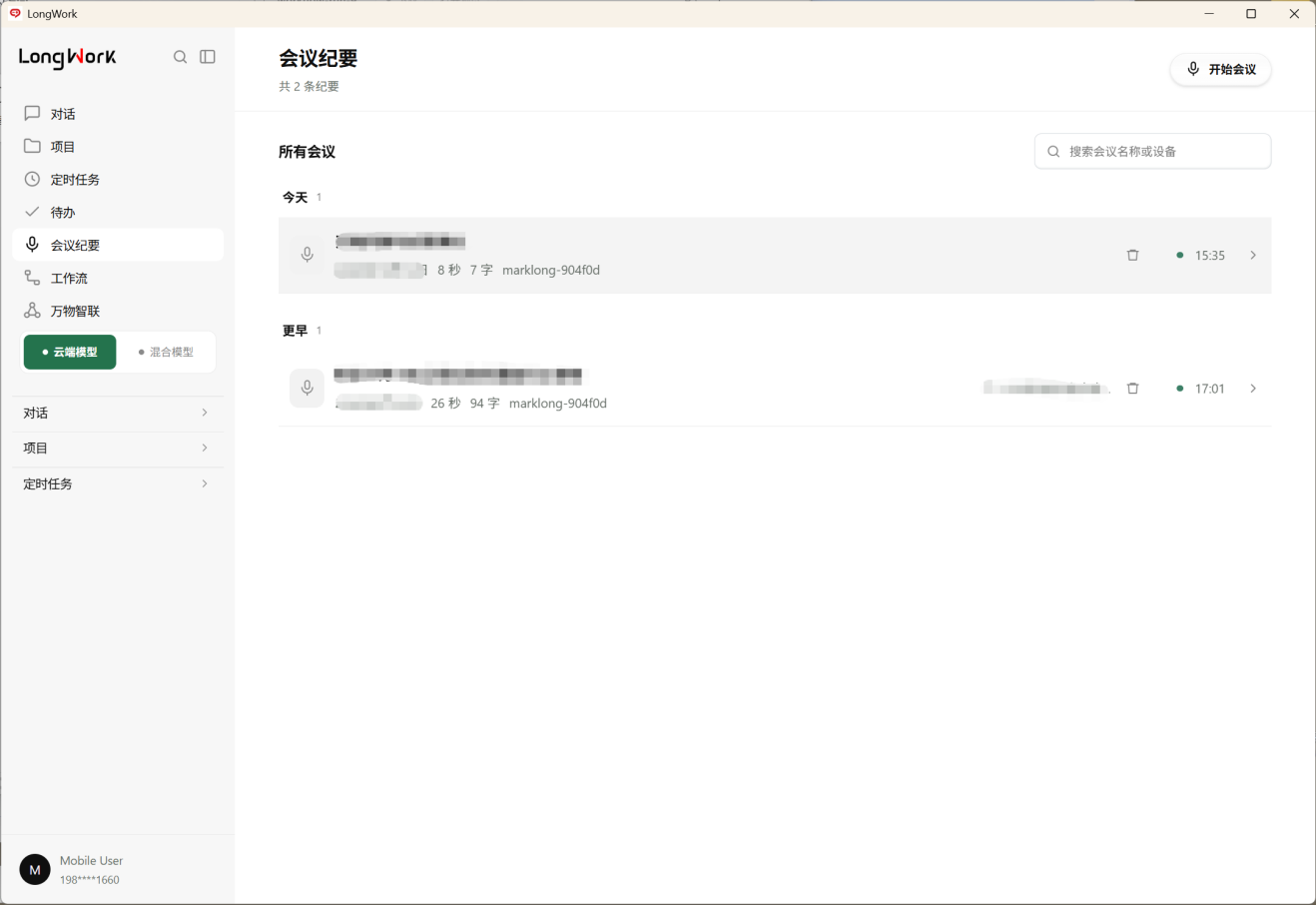Go to 定时任务 with the clock icon

[118, 180]
